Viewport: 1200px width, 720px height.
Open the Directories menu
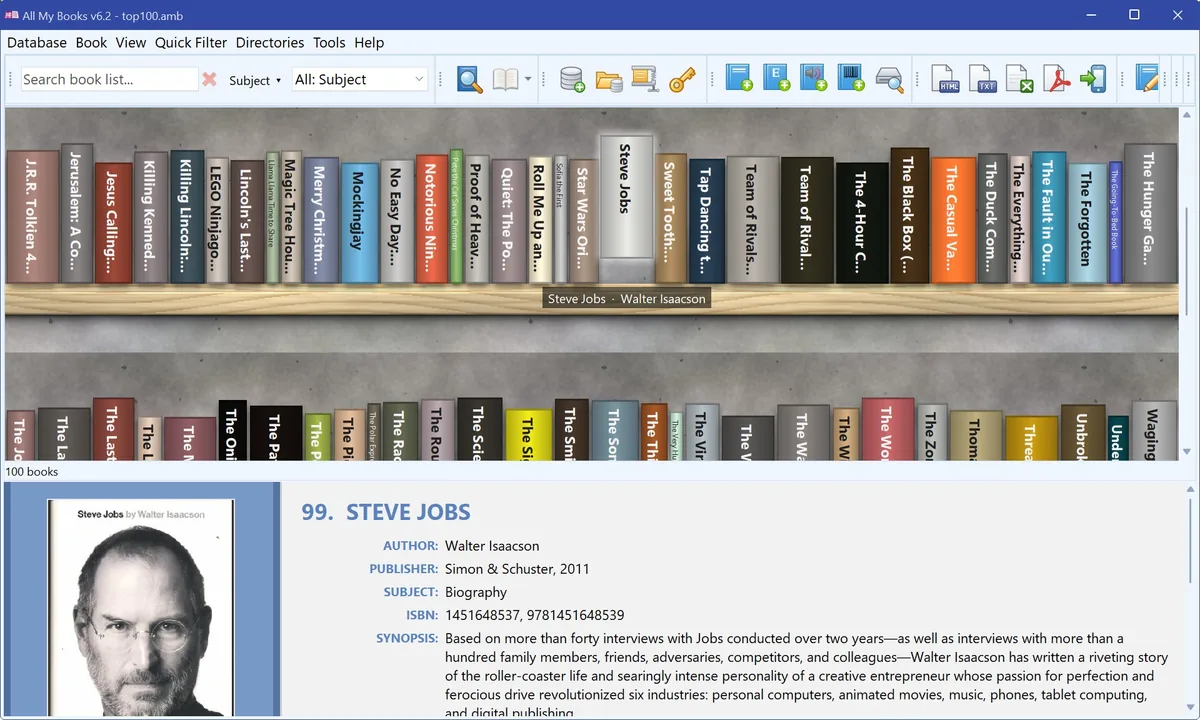270,42
